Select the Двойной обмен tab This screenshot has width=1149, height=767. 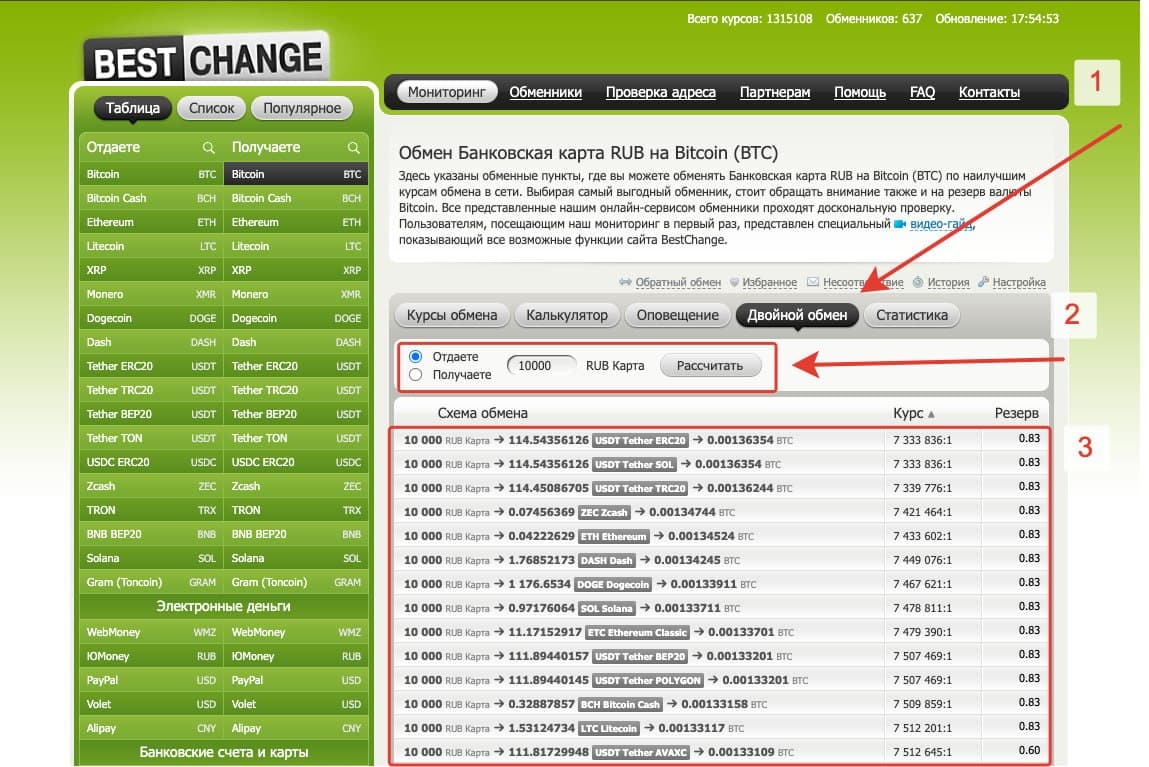797,316
